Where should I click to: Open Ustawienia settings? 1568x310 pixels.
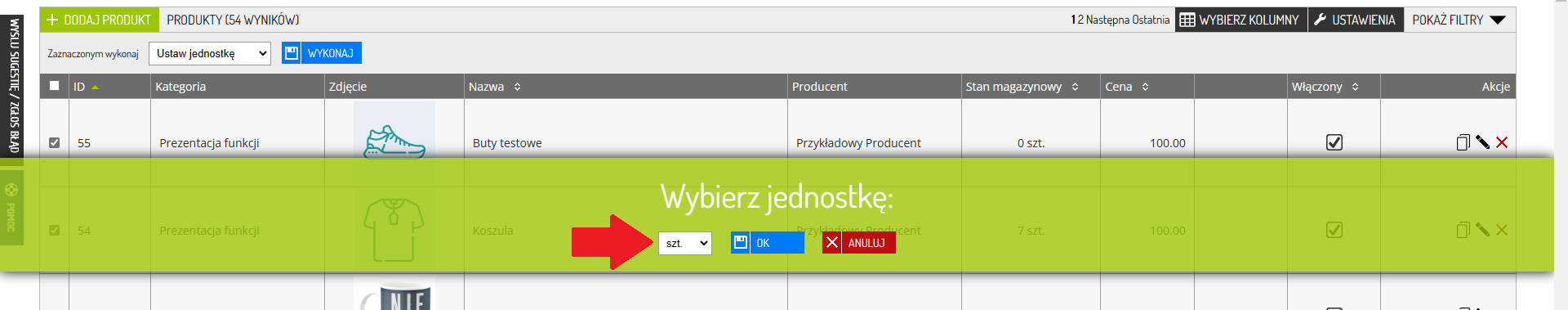(x=1356, y=20)
